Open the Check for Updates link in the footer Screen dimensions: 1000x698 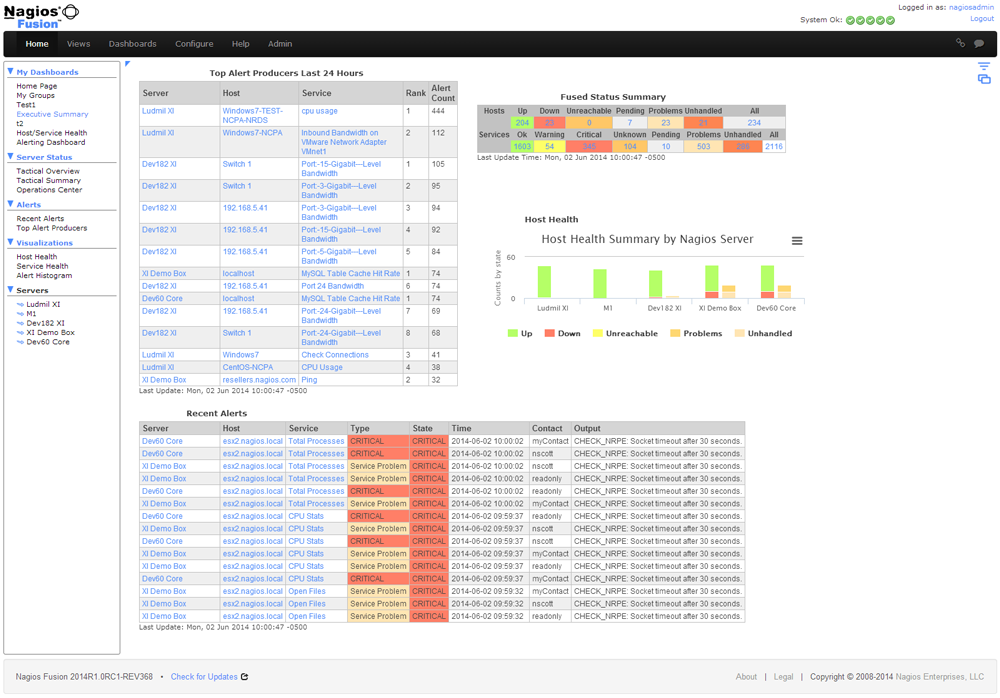pyautogui.click(x=207, y=676)
